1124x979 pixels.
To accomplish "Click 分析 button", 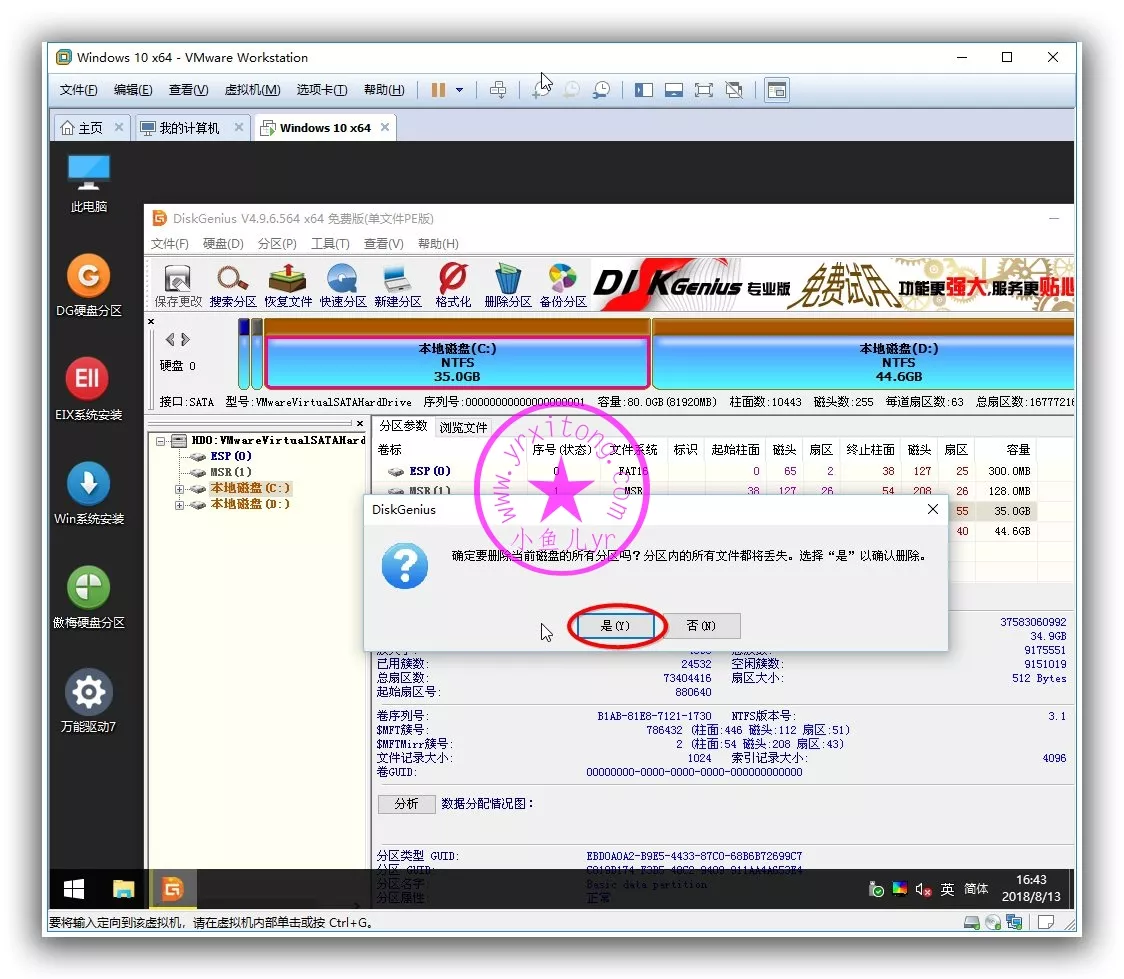I will point(406,804).
